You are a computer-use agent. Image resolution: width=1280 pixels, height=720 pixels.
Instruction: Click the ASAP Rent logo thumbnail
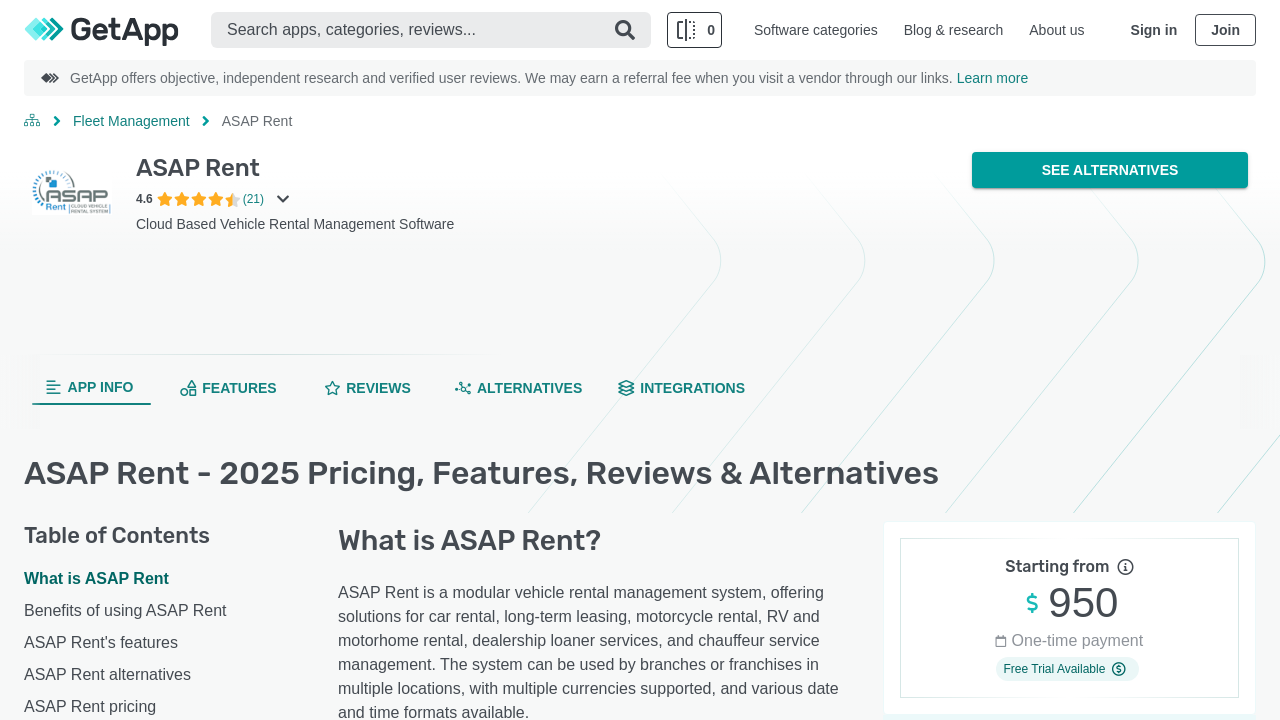(72, 191)
